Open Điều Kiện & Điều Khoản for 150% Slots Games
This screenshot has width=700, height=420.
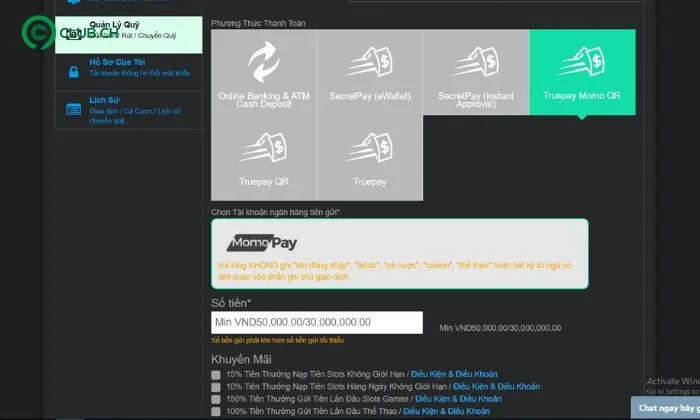458,399
